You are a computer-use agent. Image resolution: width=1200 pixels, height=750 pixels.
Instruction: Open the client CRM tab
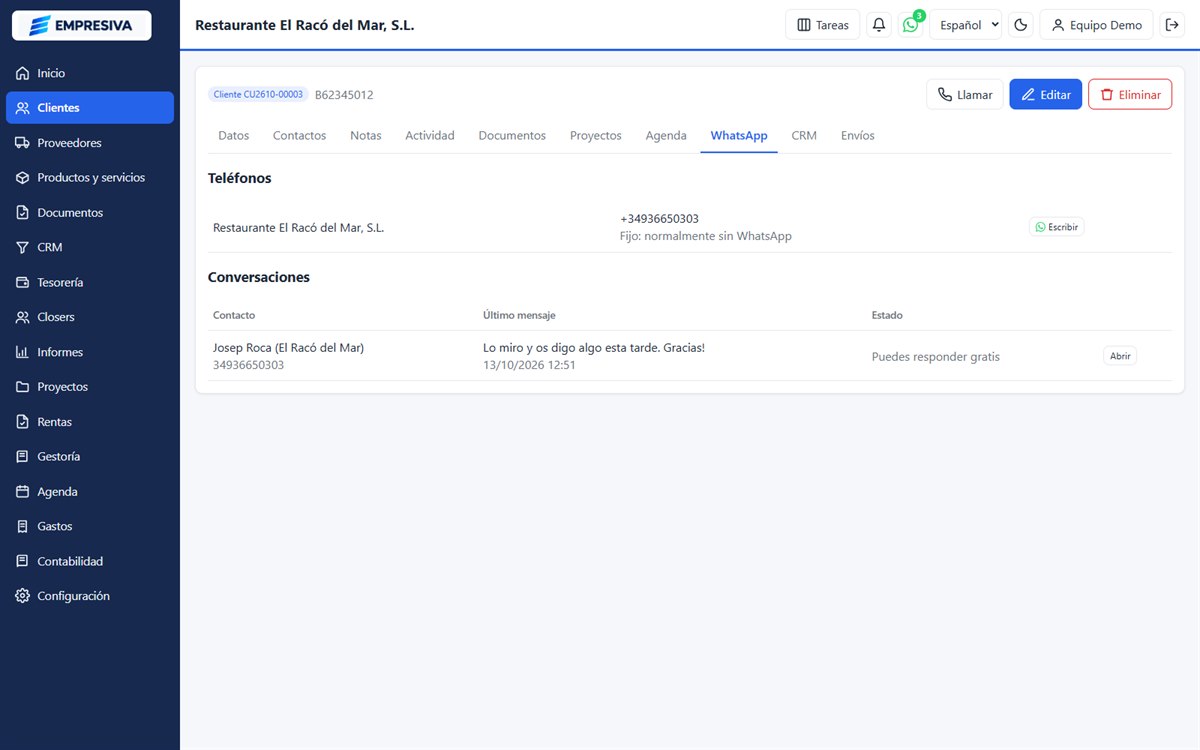click(804, 135)
